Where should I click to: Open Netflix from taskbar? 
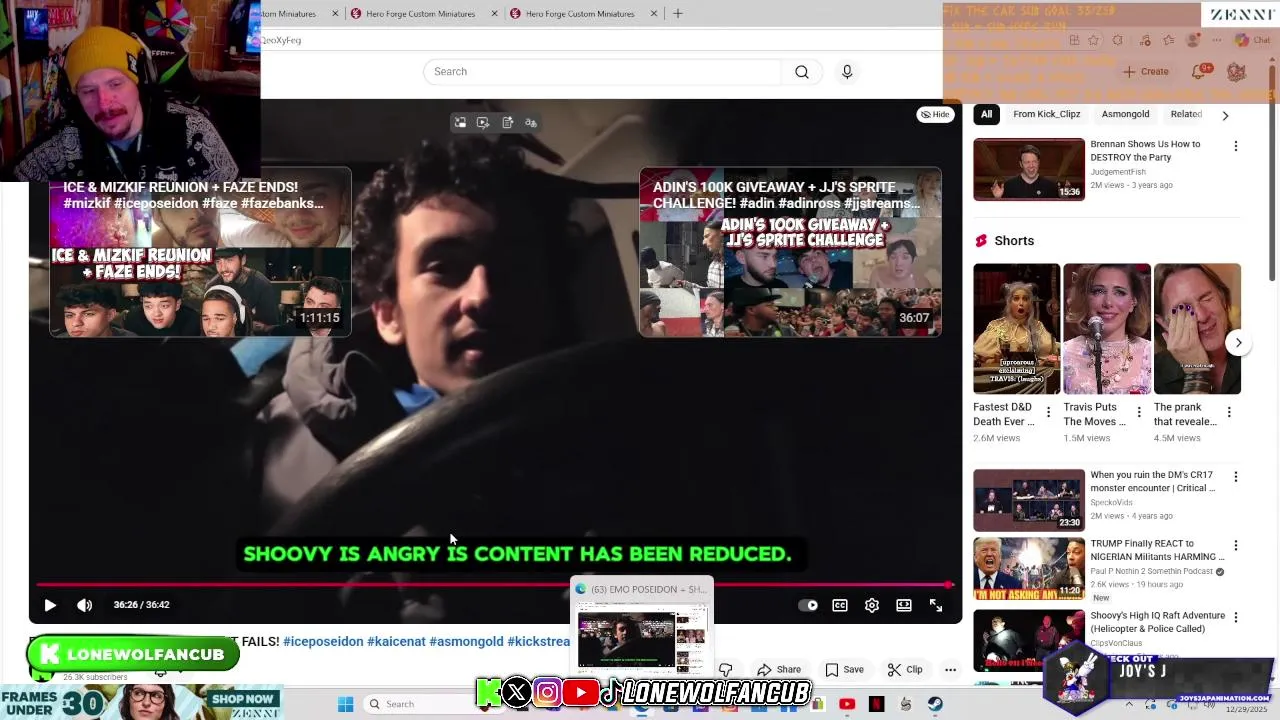[x=877, y=704]
